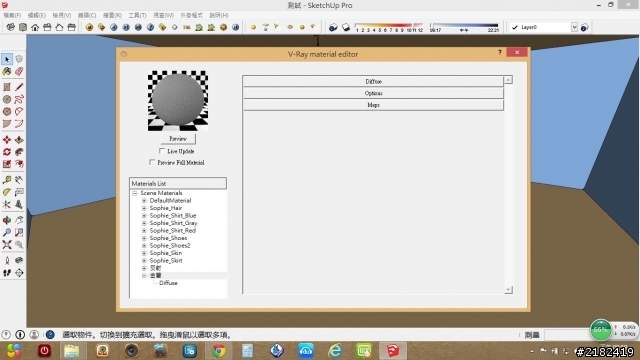Open the V-Ray help question icon
The image size is (640, 360).
pos(150,27)
